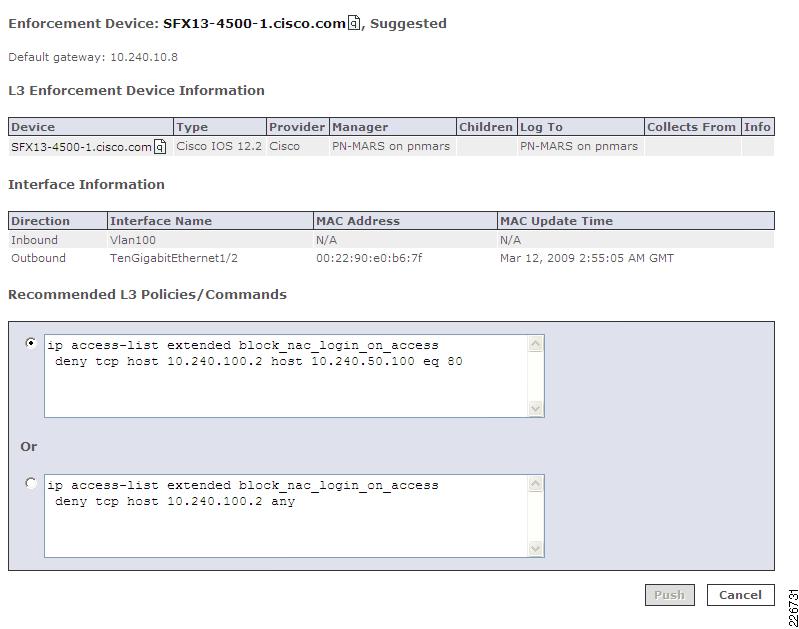Viewport: 799px width, 629px height.
Task: Open device details icon beside Enforcement Device heading
Action: pyautogui.click(x=354, y=23)
